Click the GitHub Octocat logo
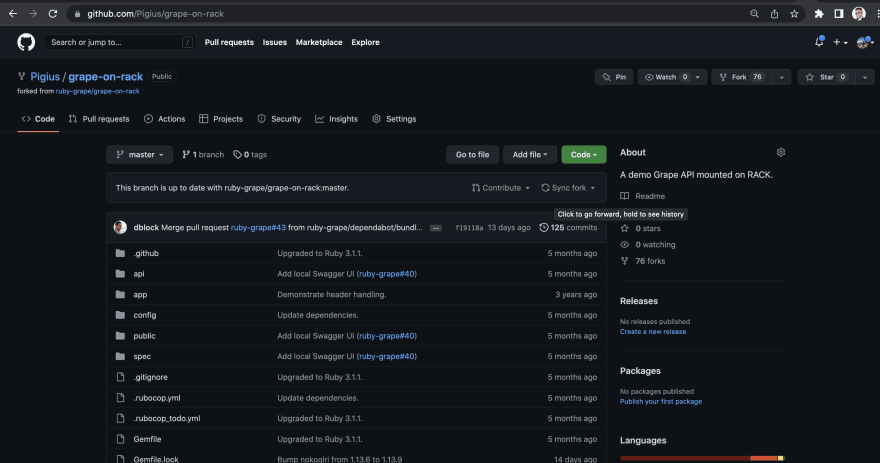This screenshot has width=880, height=463. [26, 42]
